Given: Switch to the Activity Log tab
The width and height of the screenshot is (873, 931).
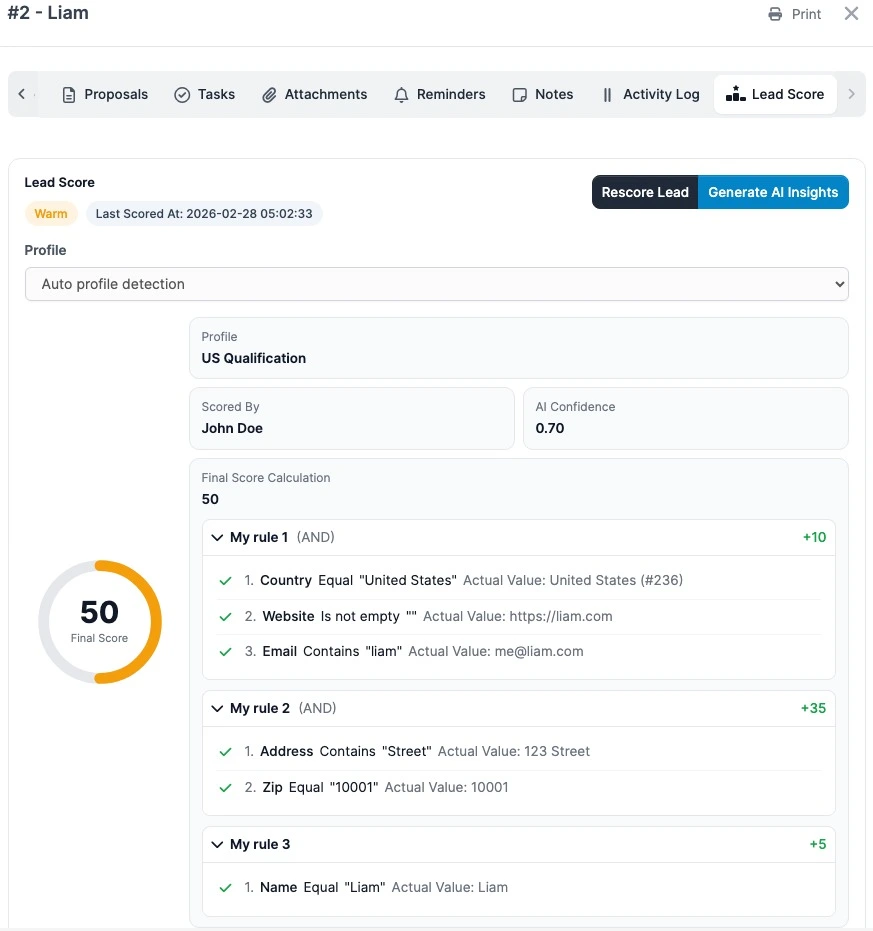Looking at the screenshot, I should [x=650, y=94].
